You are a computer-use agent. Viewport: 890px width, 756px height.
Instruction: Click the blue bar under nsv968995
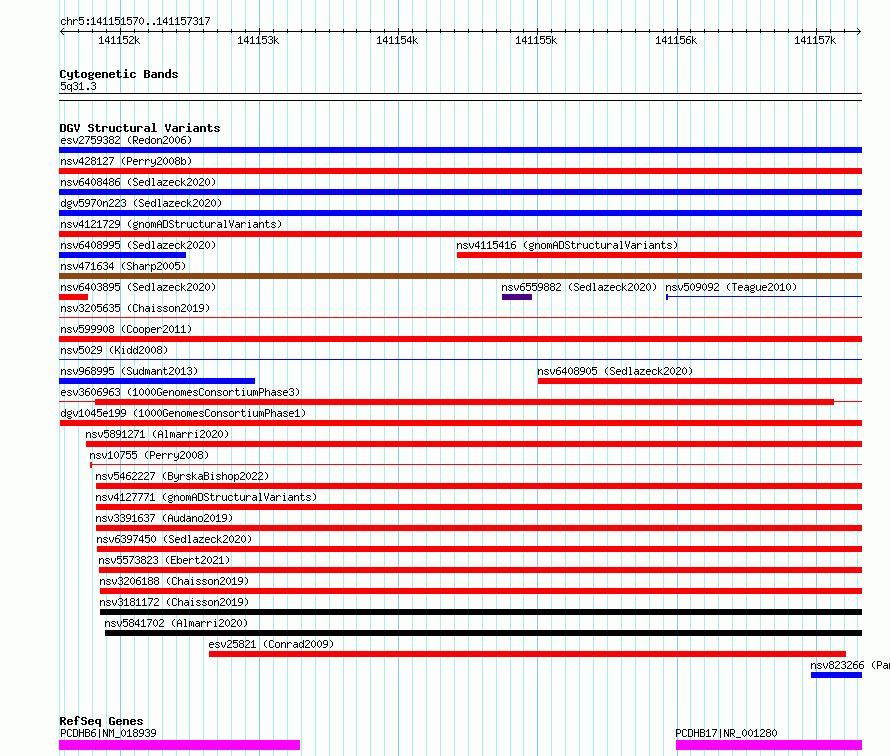point(157,381)
